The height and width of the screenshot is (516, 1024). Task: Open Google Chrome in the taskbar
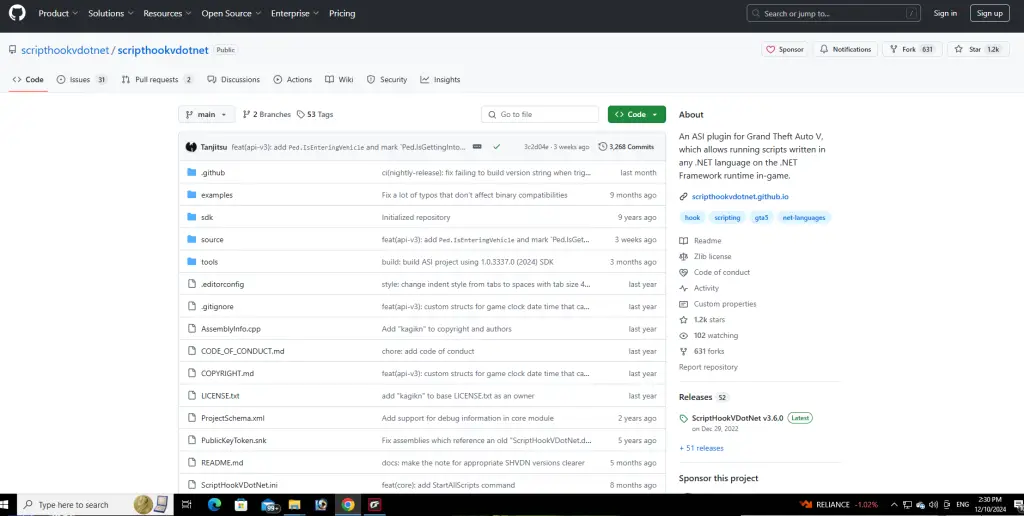(x=347, y=504)
